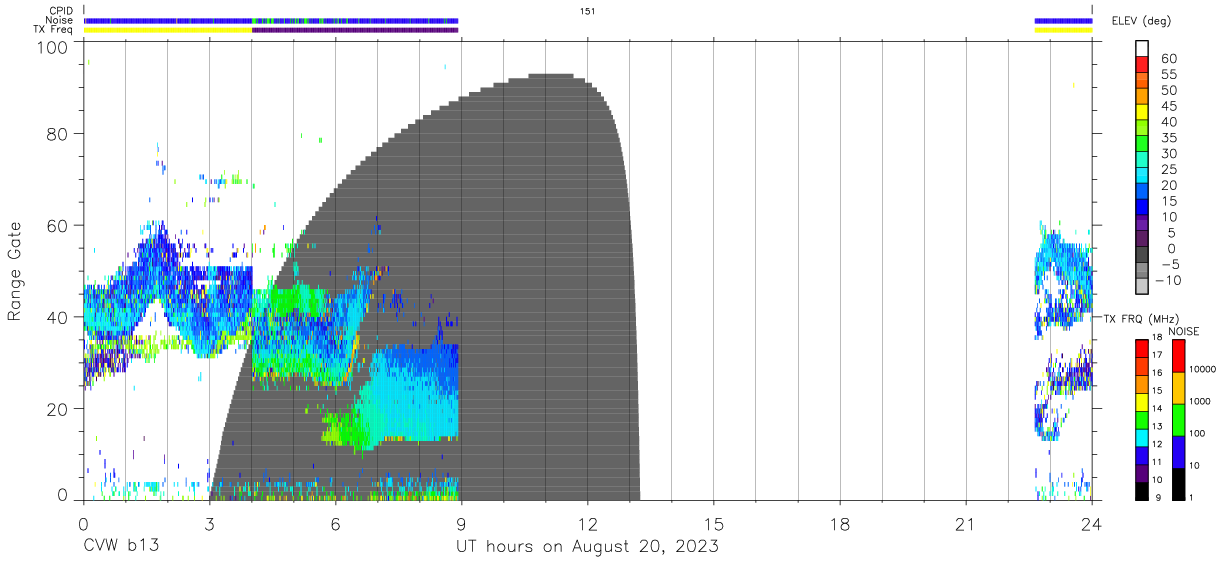The image size is (1228, 567).
Task: Click the x-axis tick label 3
Action: 209,524
